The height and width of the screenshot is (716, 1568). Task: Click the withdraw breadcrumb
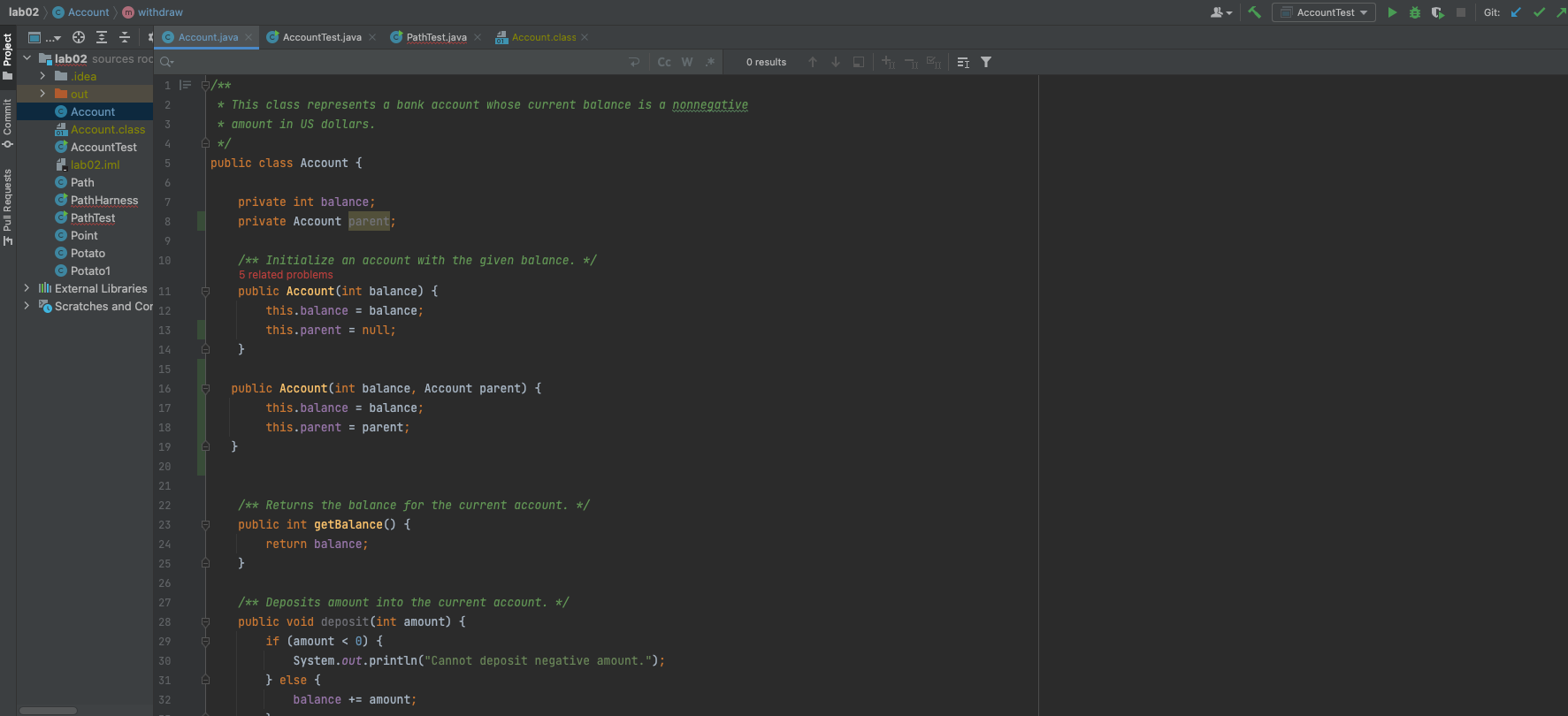(x=159, y=12)
